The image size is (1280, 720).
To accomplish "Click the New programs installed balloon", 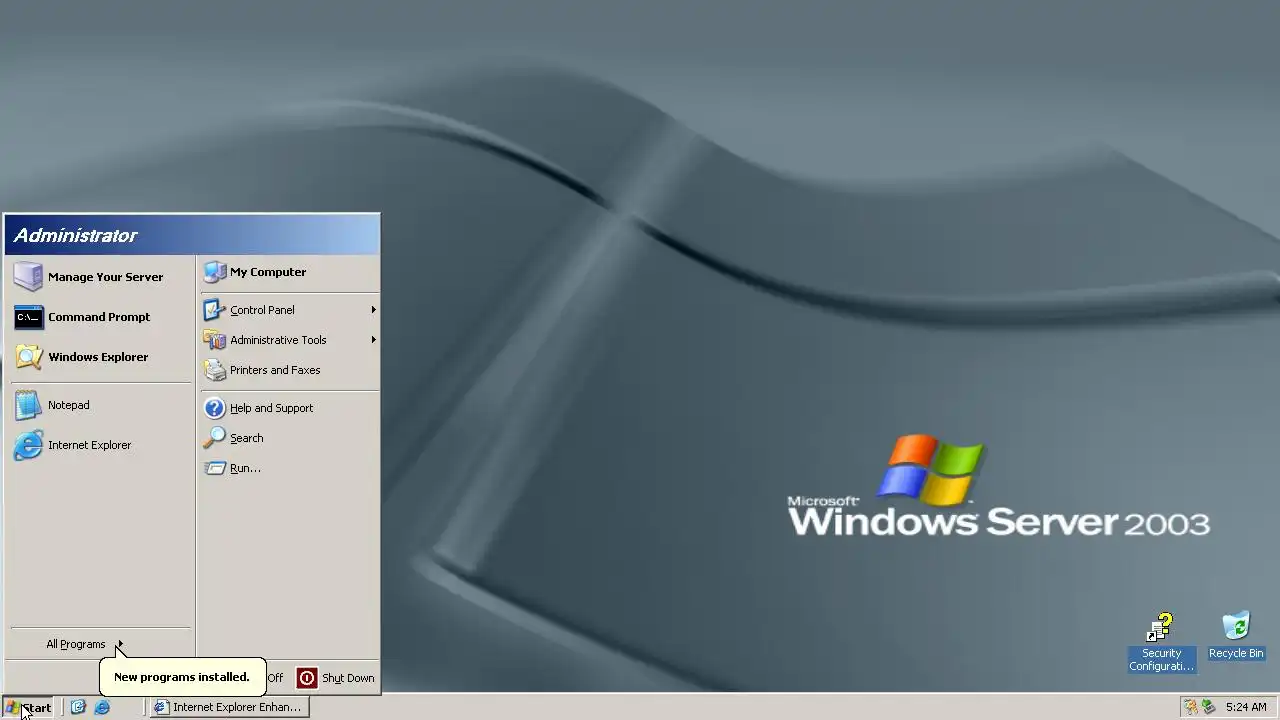I will 182,677.
